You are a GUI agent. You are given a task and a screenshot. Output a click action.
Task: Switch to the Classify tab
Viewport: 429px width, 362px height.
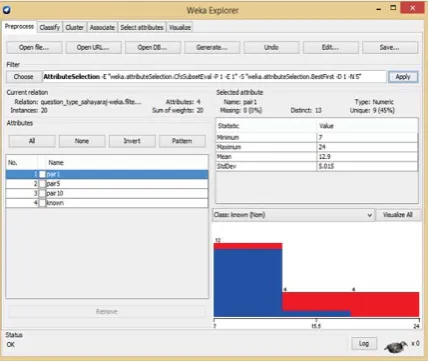click(x=50, y=27)
